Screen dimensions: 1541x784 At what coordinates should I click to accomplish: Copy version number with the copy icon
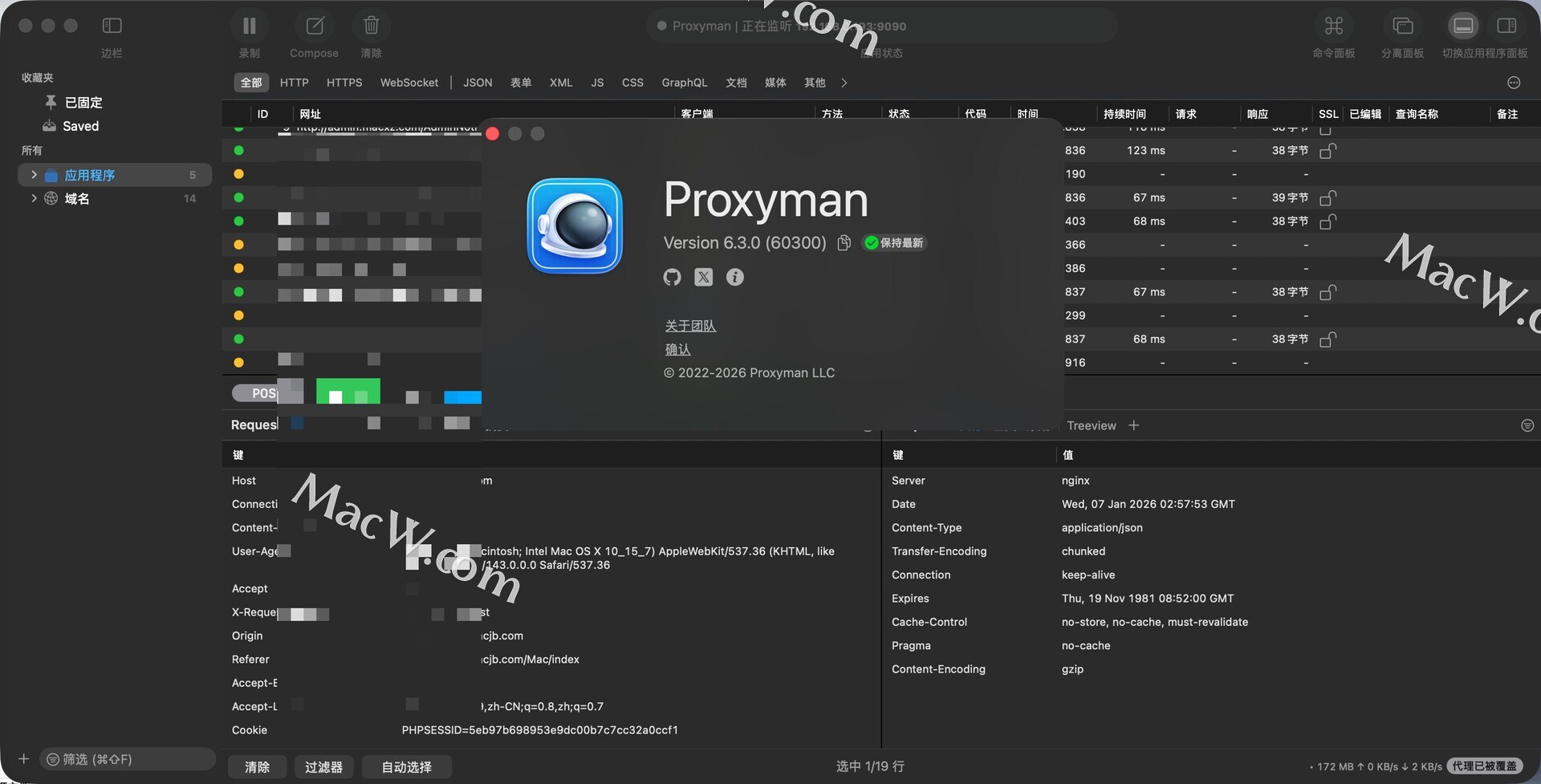coord(844,243)
